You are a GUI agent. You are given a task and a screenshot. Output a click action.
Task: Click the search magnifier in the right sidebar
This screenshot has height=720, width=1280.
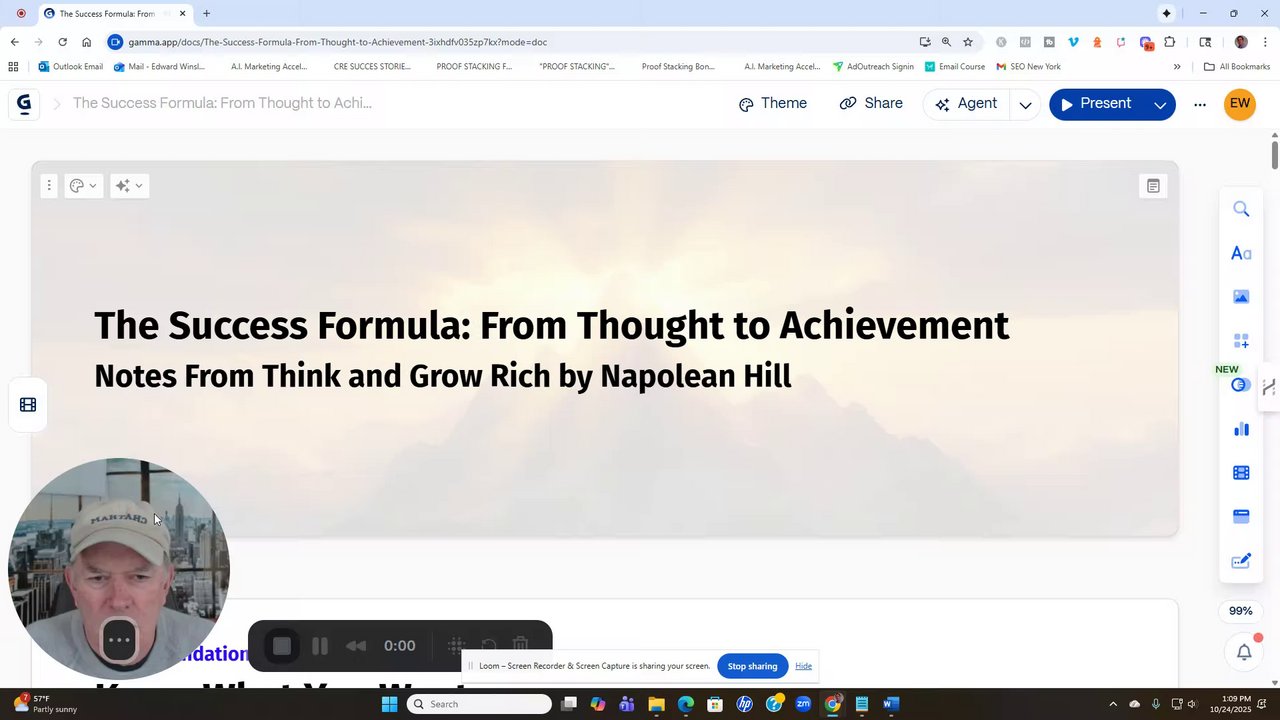[x=1241, y=209]
